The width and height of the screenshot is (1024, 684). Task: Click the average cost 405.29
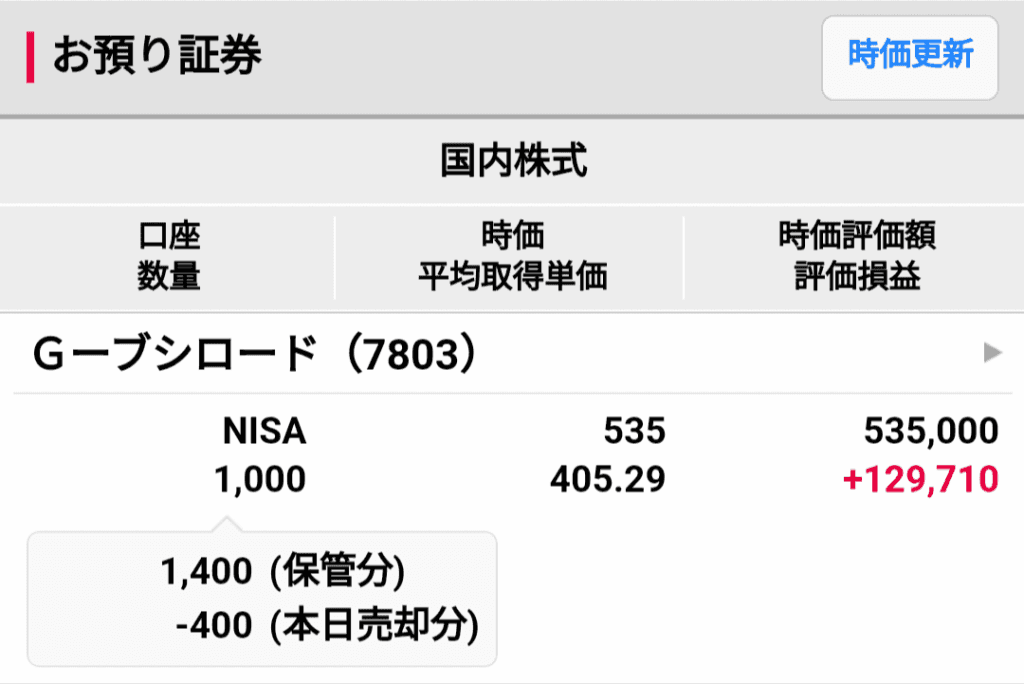(x=608, y=480)
